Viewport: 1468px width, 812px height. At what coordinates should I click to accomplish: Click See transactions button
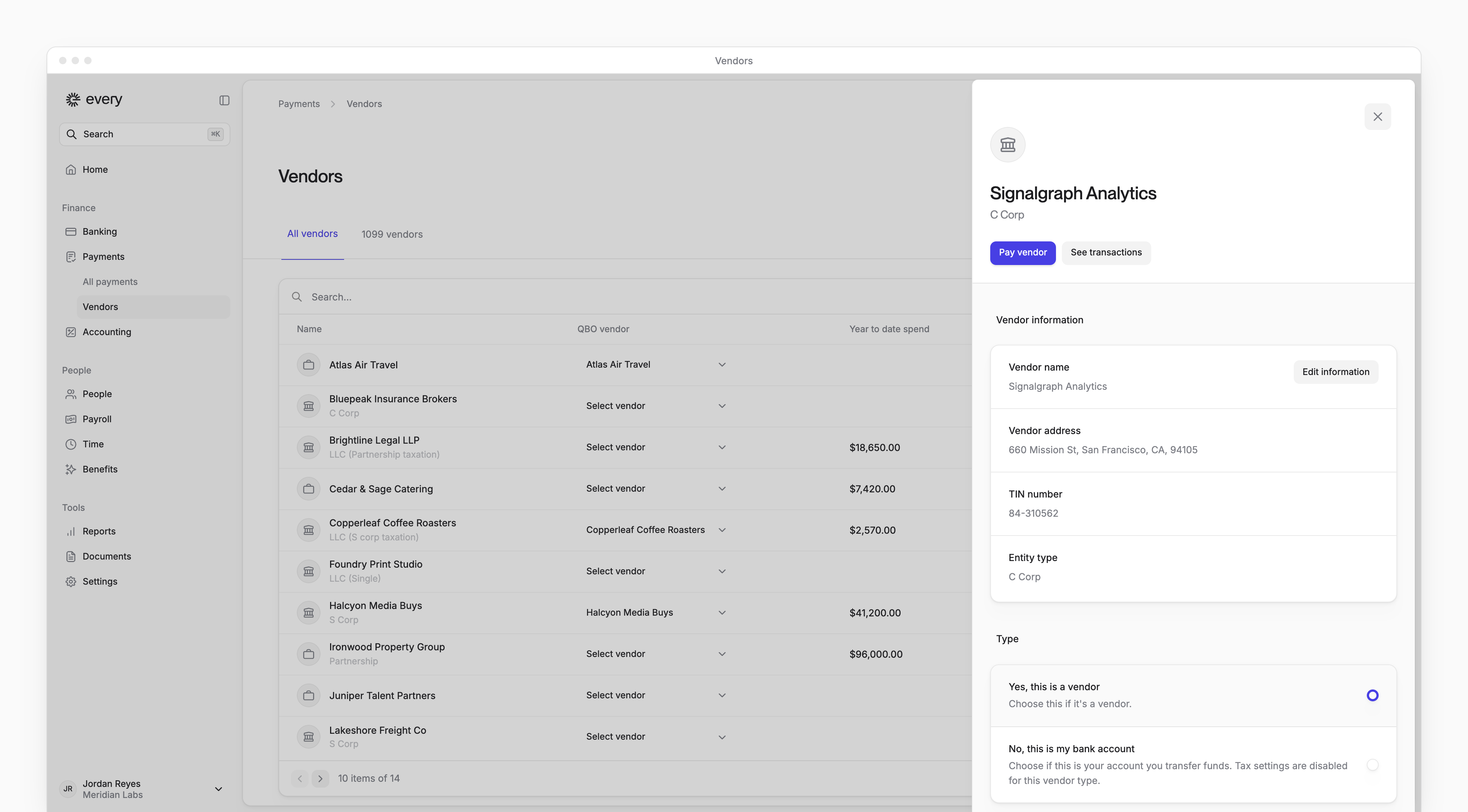click(1105, 252)
